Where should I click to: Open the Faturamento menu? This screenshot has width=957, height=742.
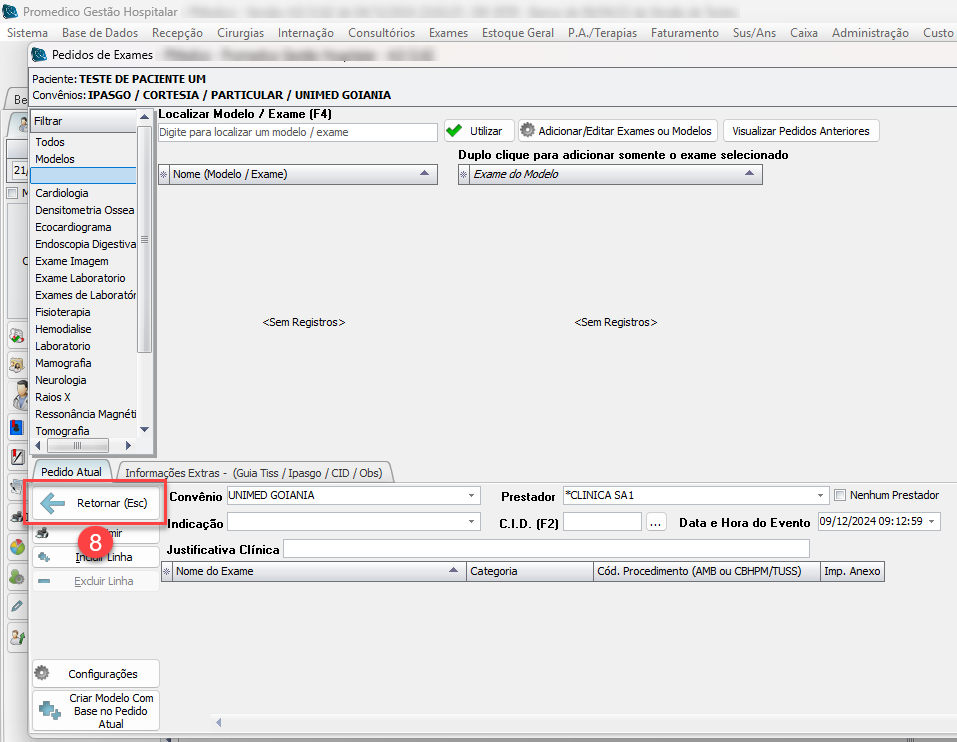tap(684, 33)
